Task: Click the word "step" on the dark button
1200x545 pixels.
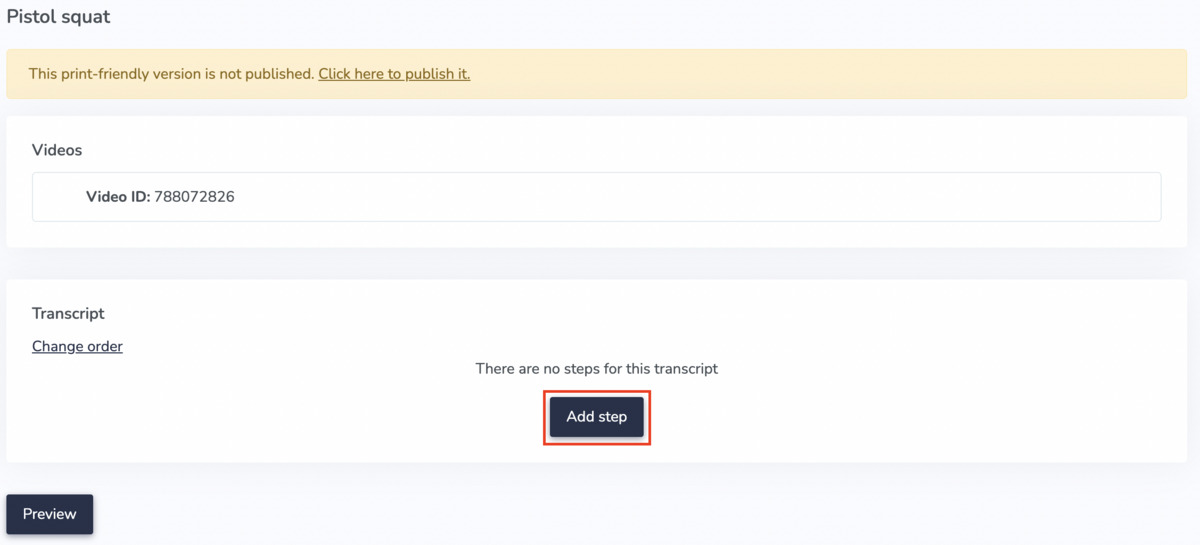Action: 614,417
